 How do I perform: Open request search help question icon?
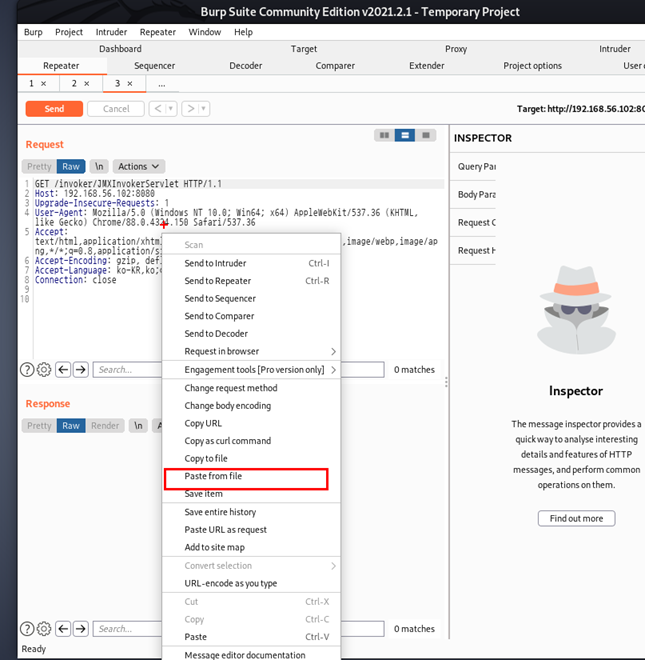click(27, 370)
